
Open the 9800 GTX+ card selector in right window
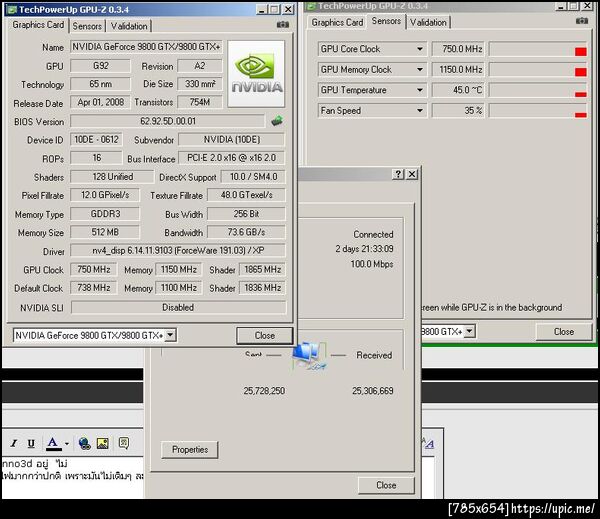tap(469, 331)
